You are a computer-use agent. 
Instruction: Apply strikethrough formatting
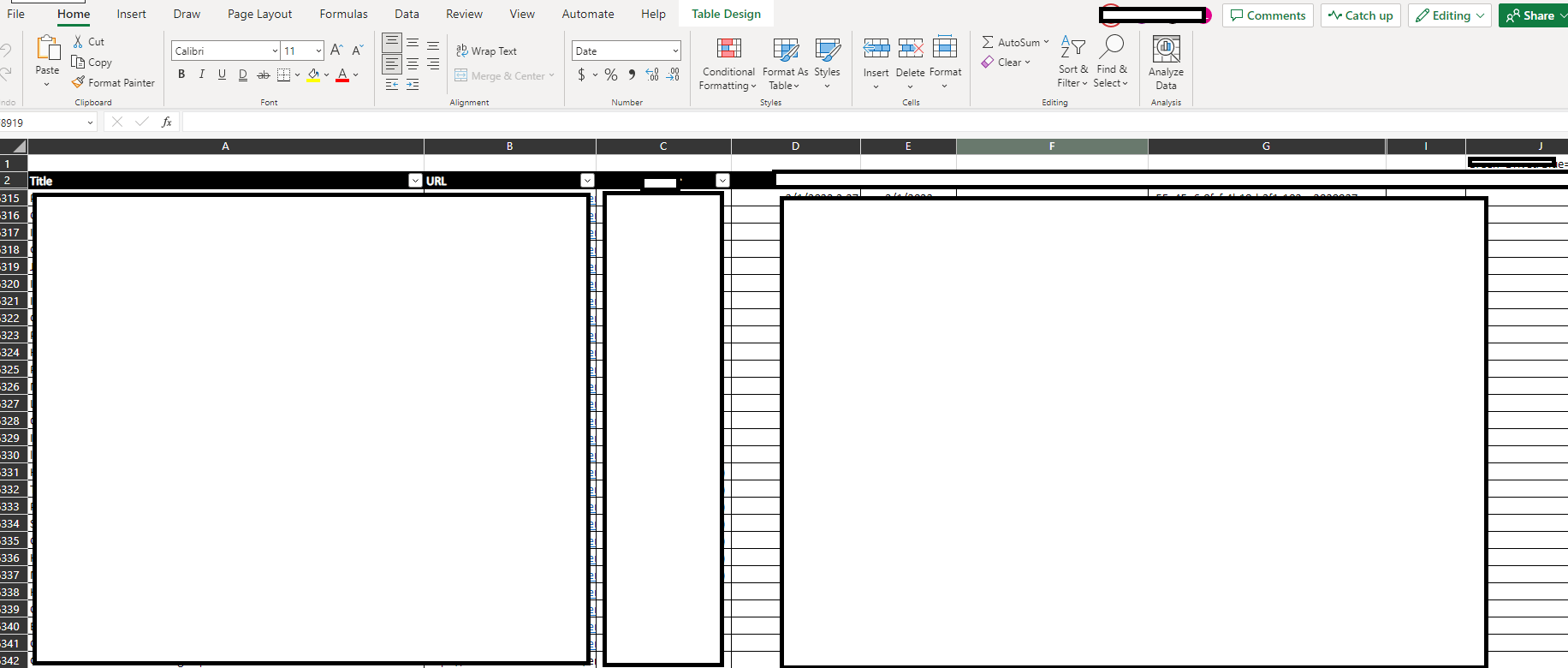click(x=264, y=75)
